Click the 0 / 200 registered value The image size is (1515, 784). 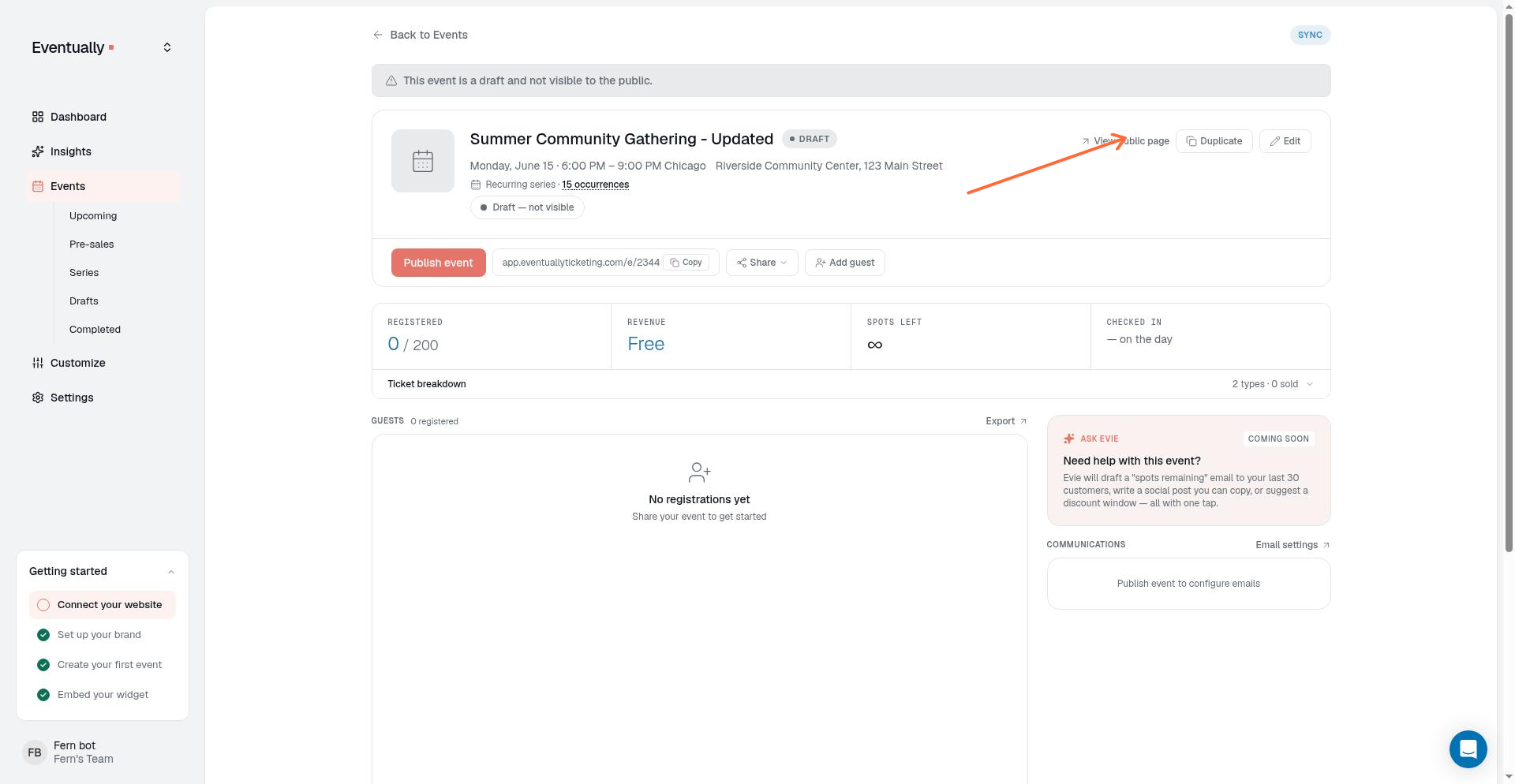(413, 345)
